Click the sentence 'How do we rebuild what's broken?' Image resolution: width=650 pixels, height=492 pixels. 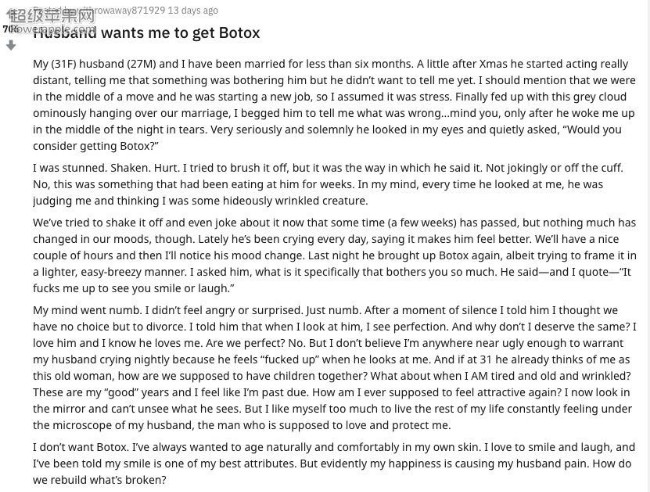[x=332, y=472]
